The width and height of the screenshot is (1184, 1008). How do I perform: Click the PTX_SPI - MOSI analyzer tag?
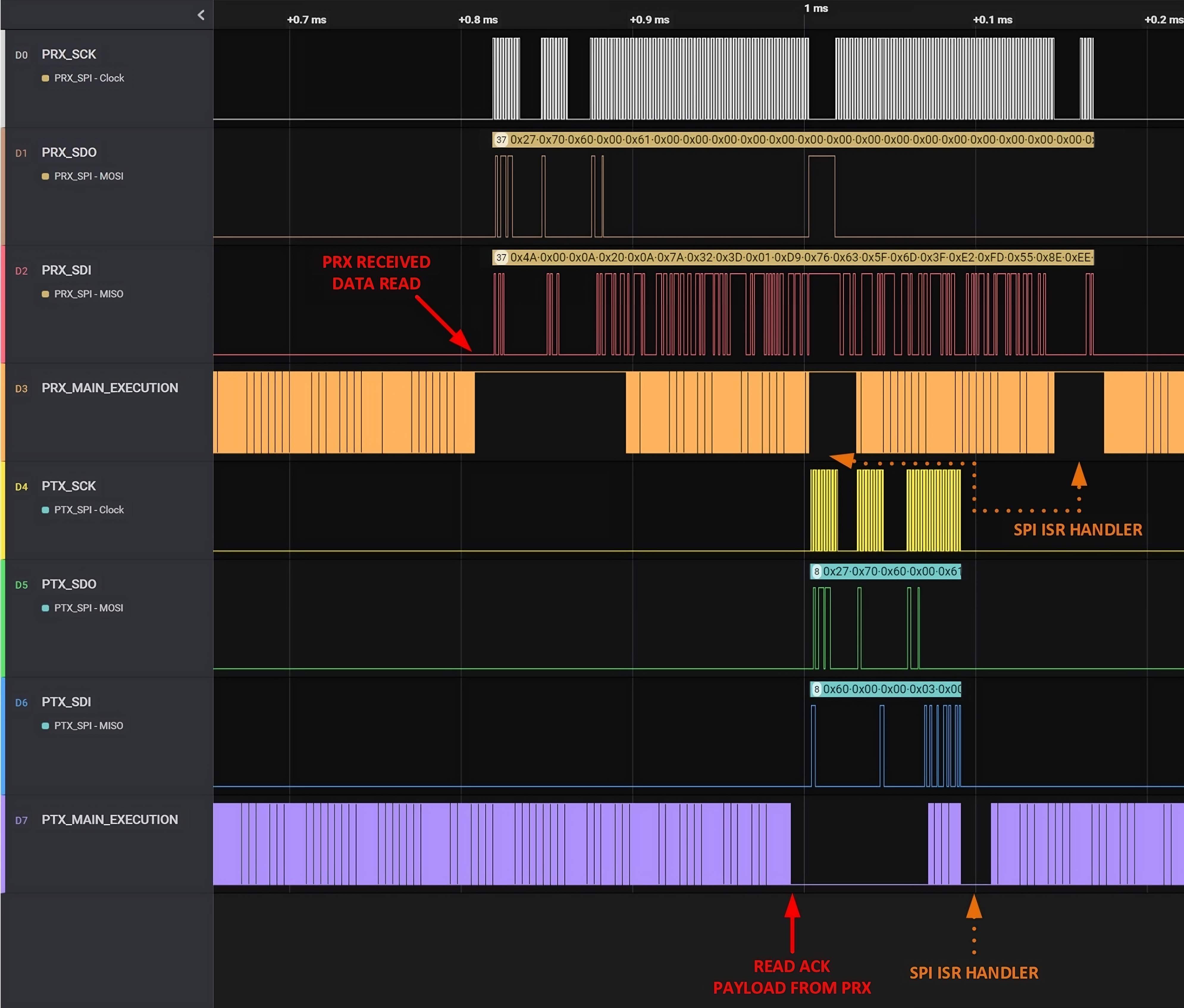(x=83, y=608)
